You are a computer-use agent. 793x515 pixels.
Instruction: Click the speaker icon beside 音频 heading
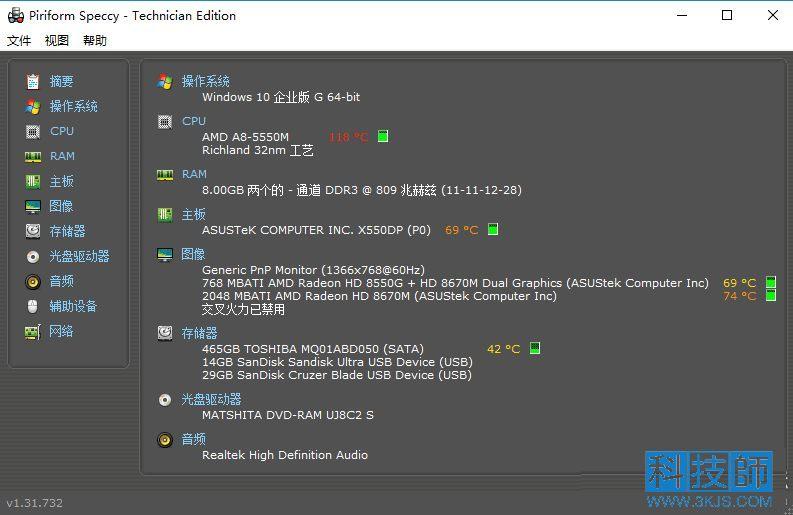[x=165, y=440]
